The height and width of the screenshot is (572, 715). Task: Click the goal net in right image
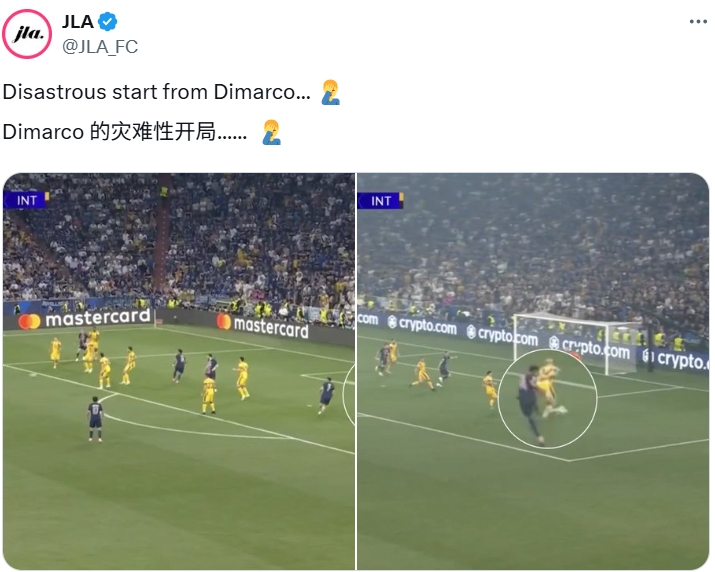click(578, 343)
